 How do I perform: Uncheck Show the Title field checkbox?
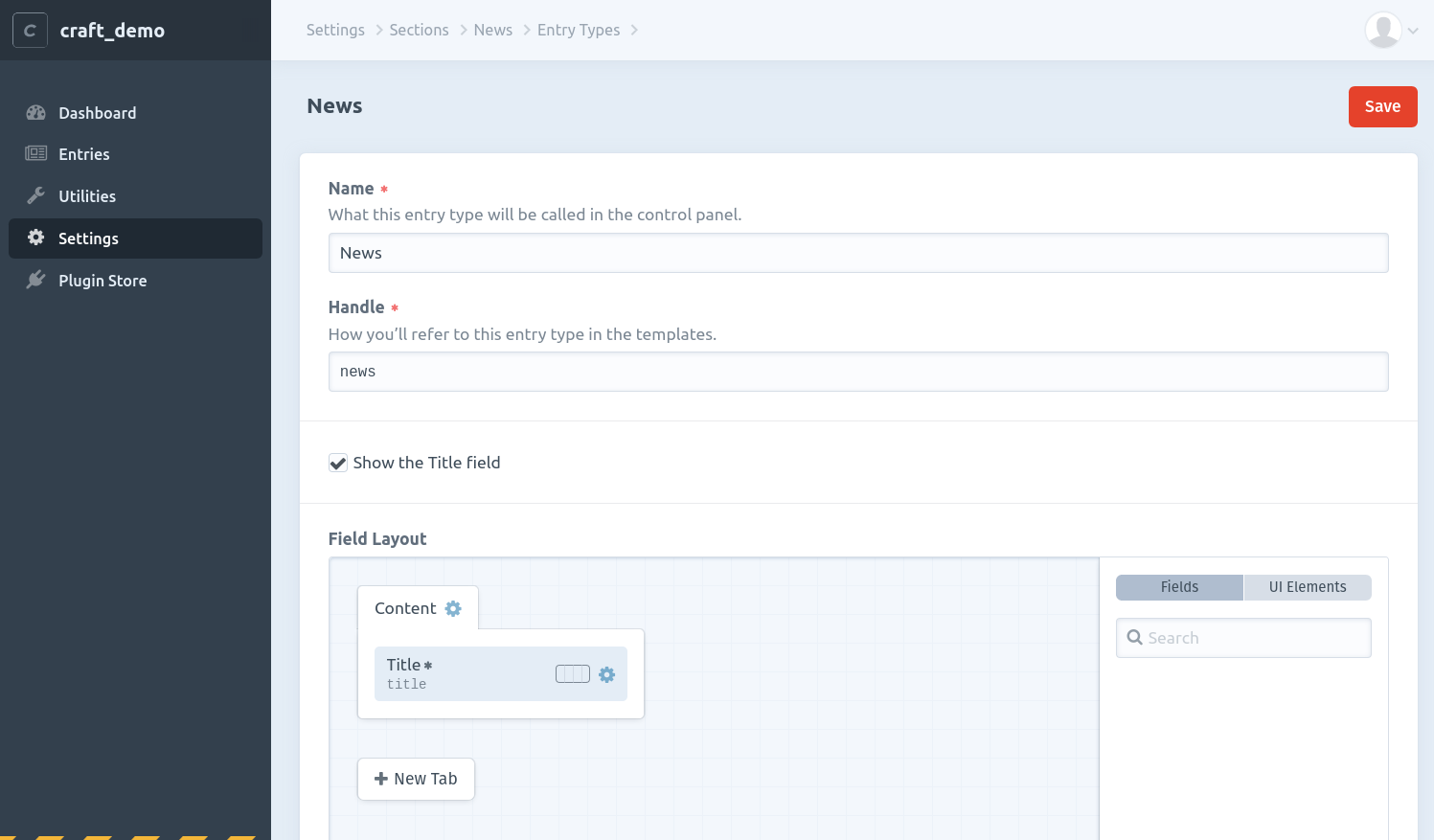338,464
